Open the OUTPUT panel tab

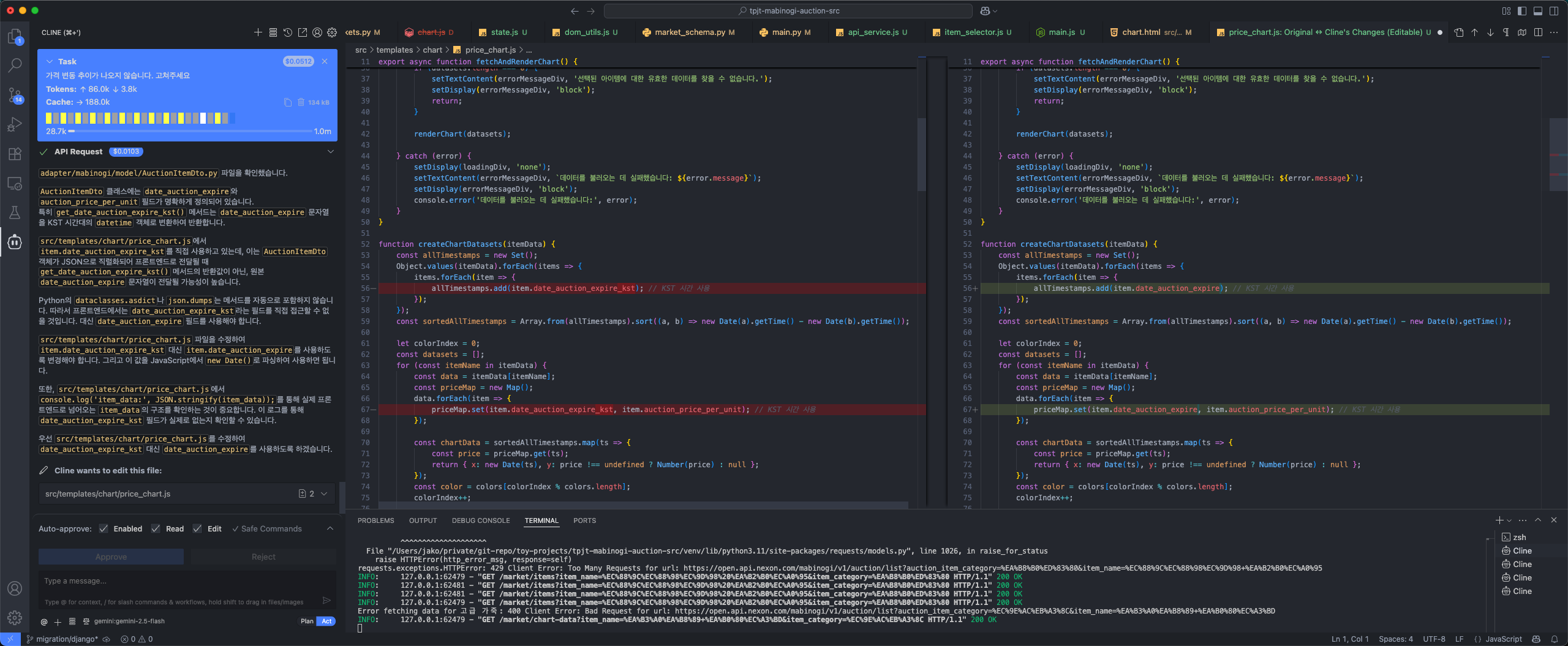point(423,520)
